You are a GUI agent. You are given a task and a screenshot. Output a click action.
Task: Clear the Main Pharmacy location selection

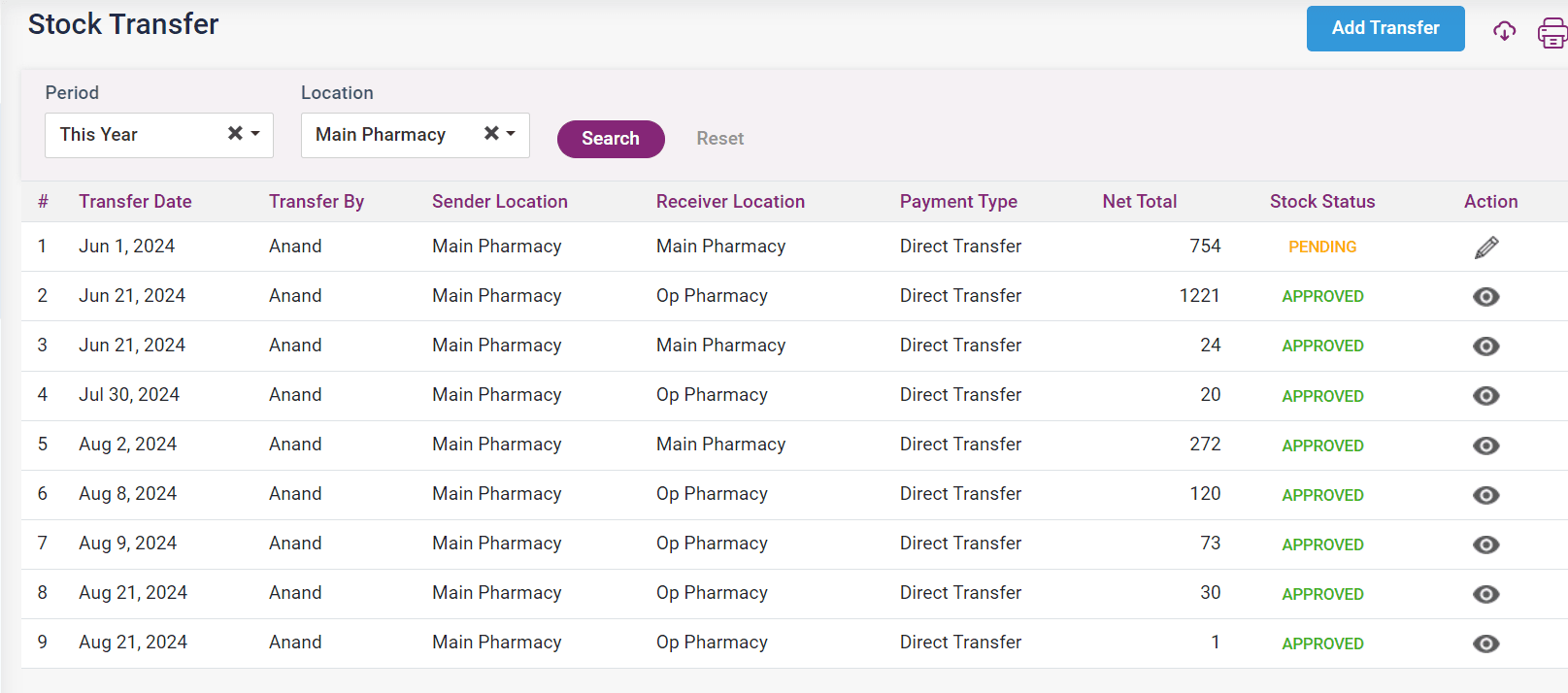[x=491, y=134]
